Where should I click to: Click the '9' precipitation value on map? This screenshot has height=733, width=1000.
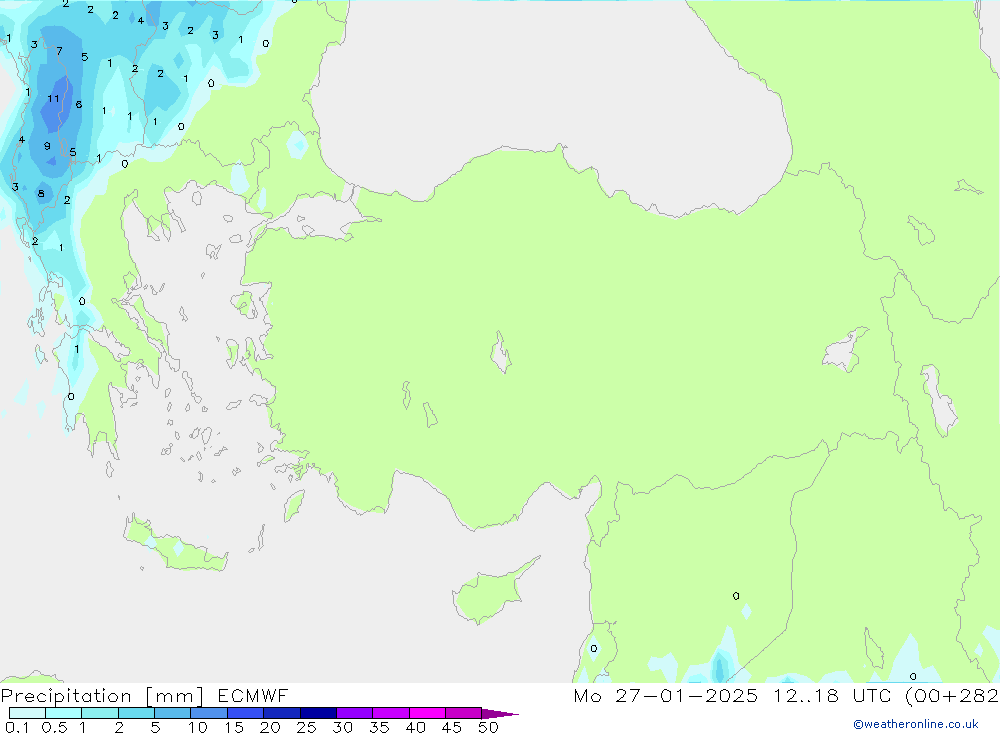coord(47,146)
